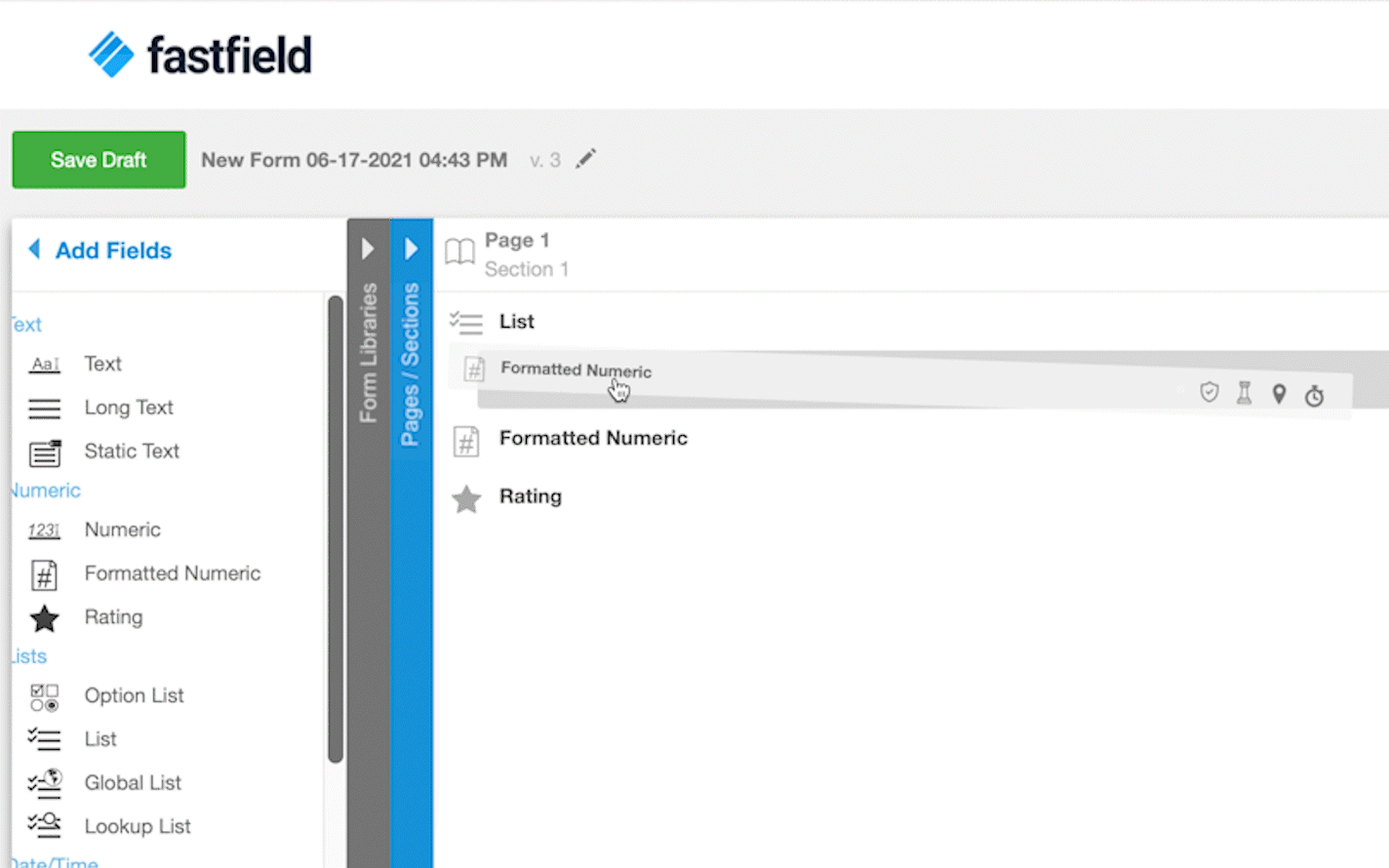Viewport: 1389px width, 868px height.
Task: Click the Lookup List field icon
Action: click(x=45, y=826)
